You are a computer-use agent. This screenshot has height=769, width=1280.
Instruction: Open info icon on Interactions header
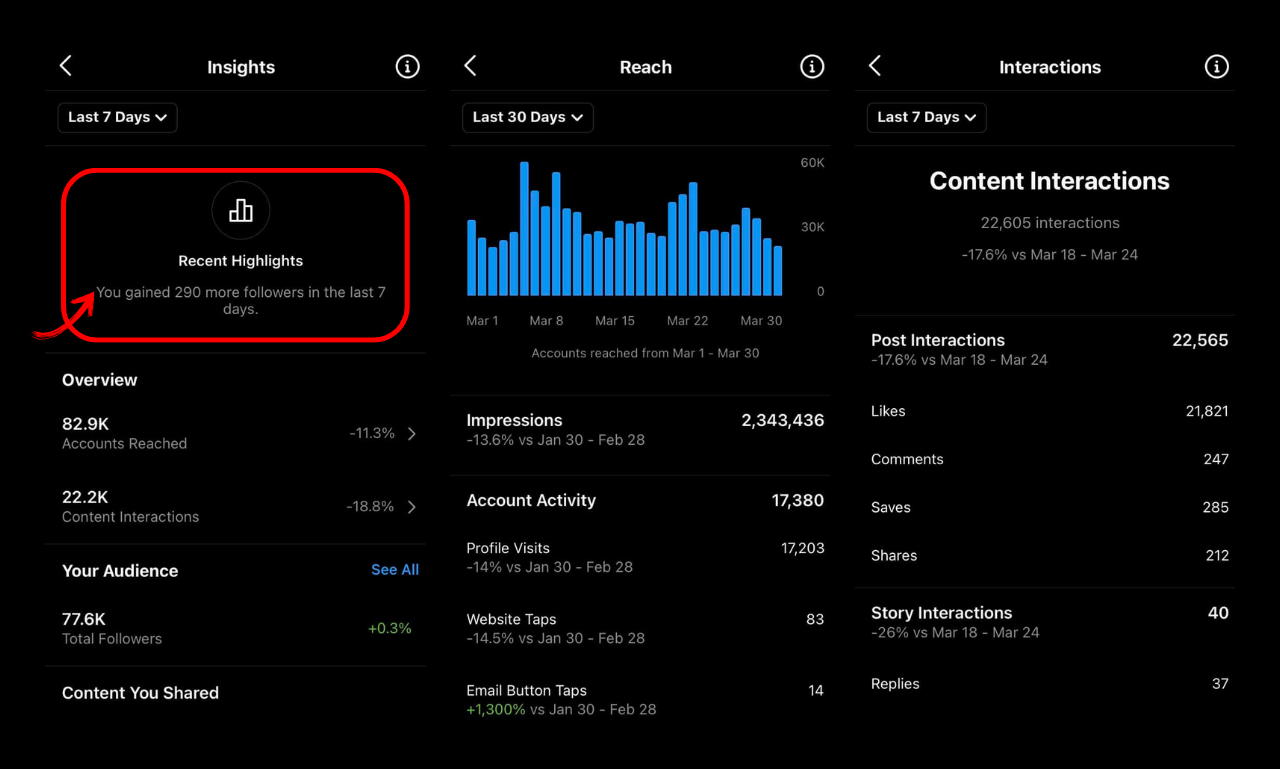1216,67
